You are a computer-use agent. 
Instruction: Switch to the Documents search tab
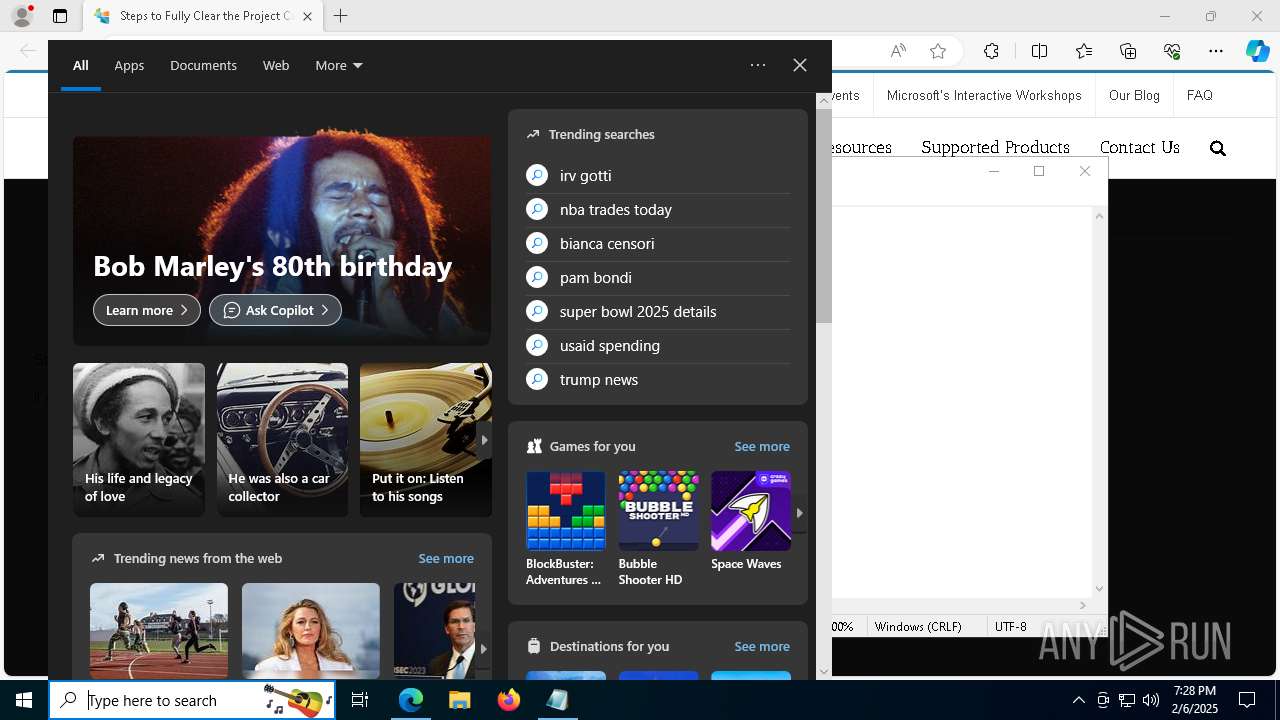[x=203, y=65]
